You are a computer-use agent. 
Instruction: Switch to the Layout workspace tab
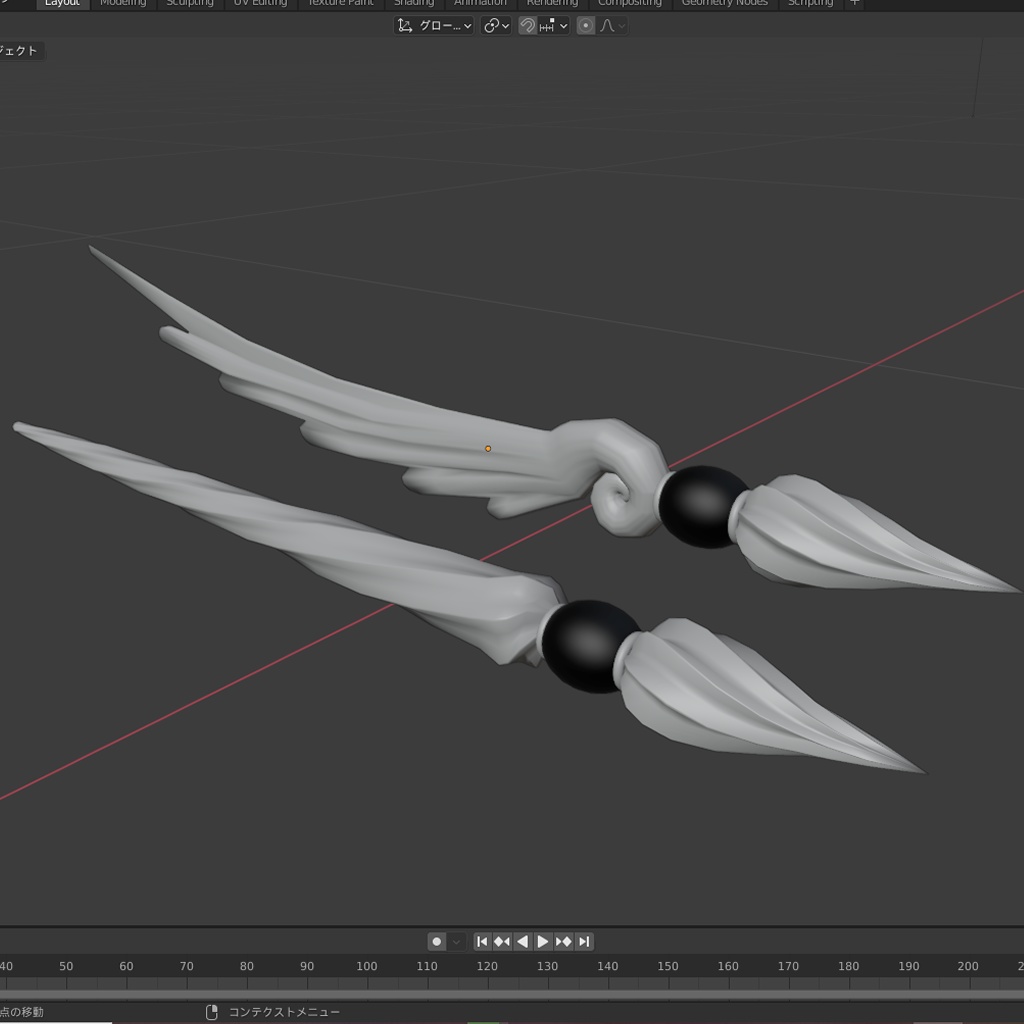pos(62,3)
